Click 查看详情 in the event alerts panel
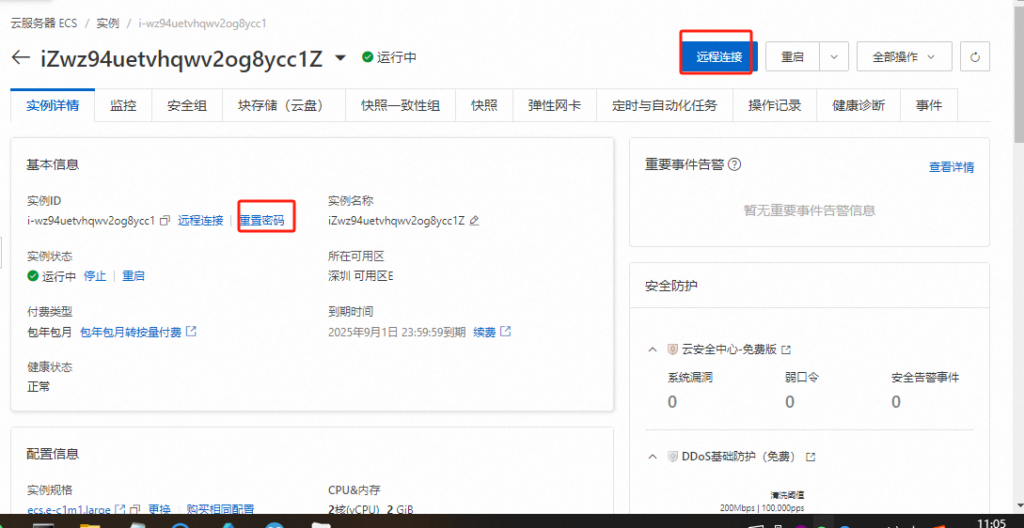 [951, 167]
